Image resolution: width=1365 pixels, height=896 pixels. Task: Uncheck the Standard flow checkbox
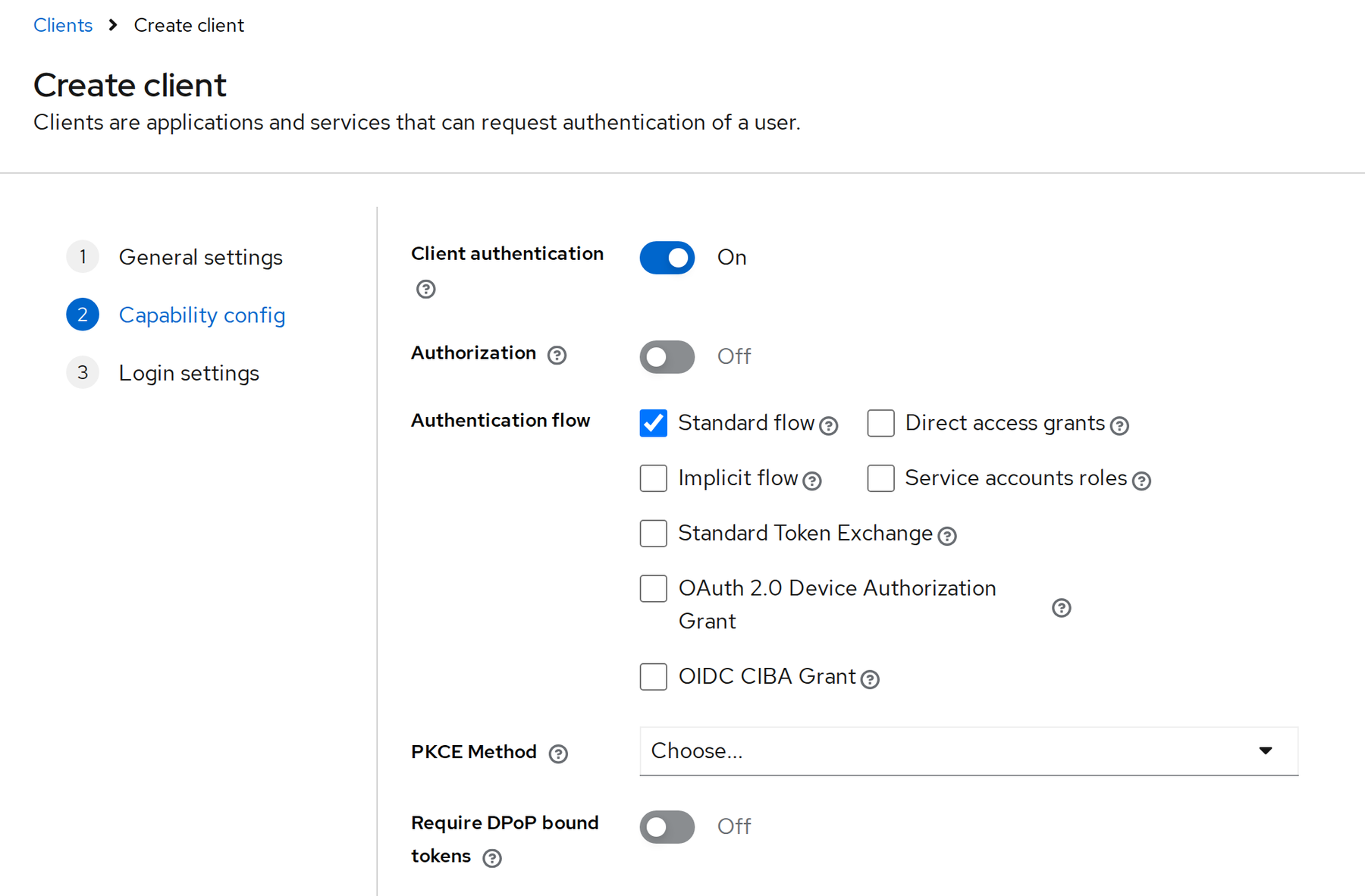pos(654,423)
